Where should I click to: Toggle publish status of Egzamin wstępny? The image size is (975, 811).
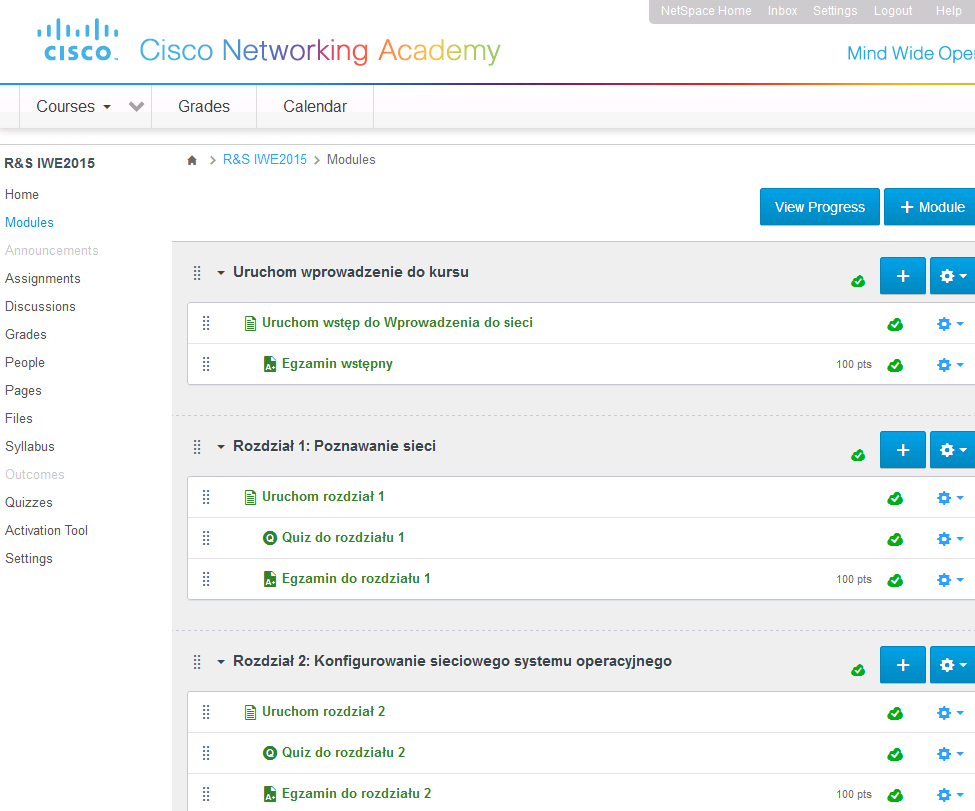895,366
